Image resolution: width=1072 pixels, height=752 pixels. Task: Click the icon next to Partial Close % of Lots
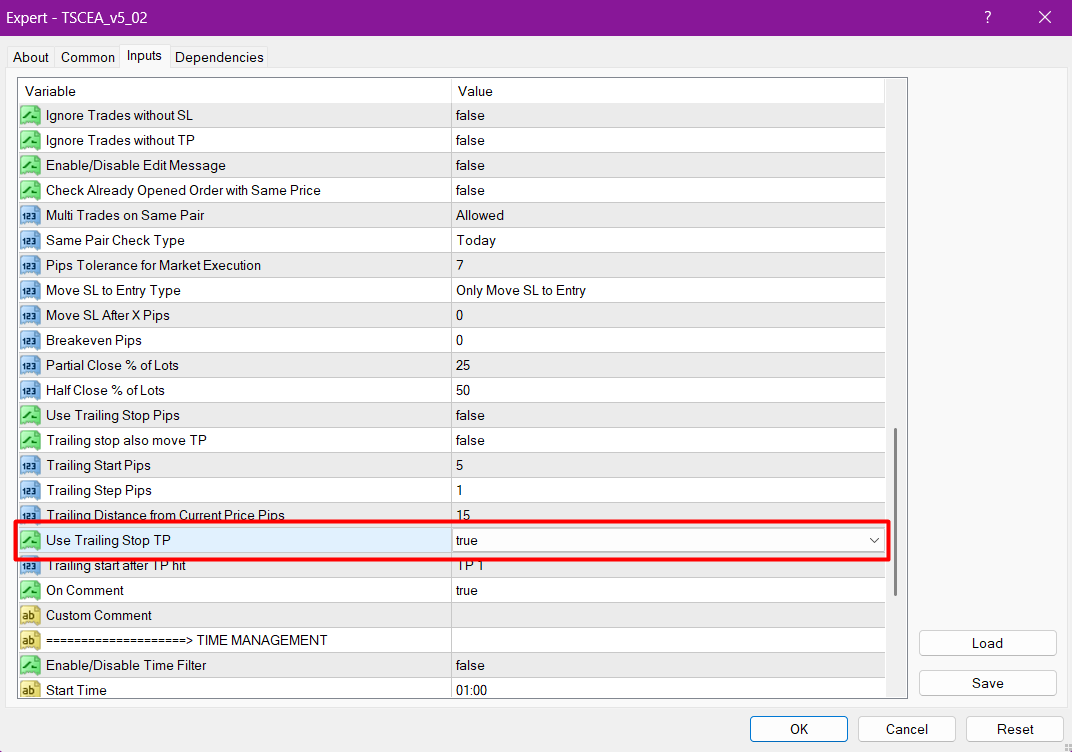[30, 366]
